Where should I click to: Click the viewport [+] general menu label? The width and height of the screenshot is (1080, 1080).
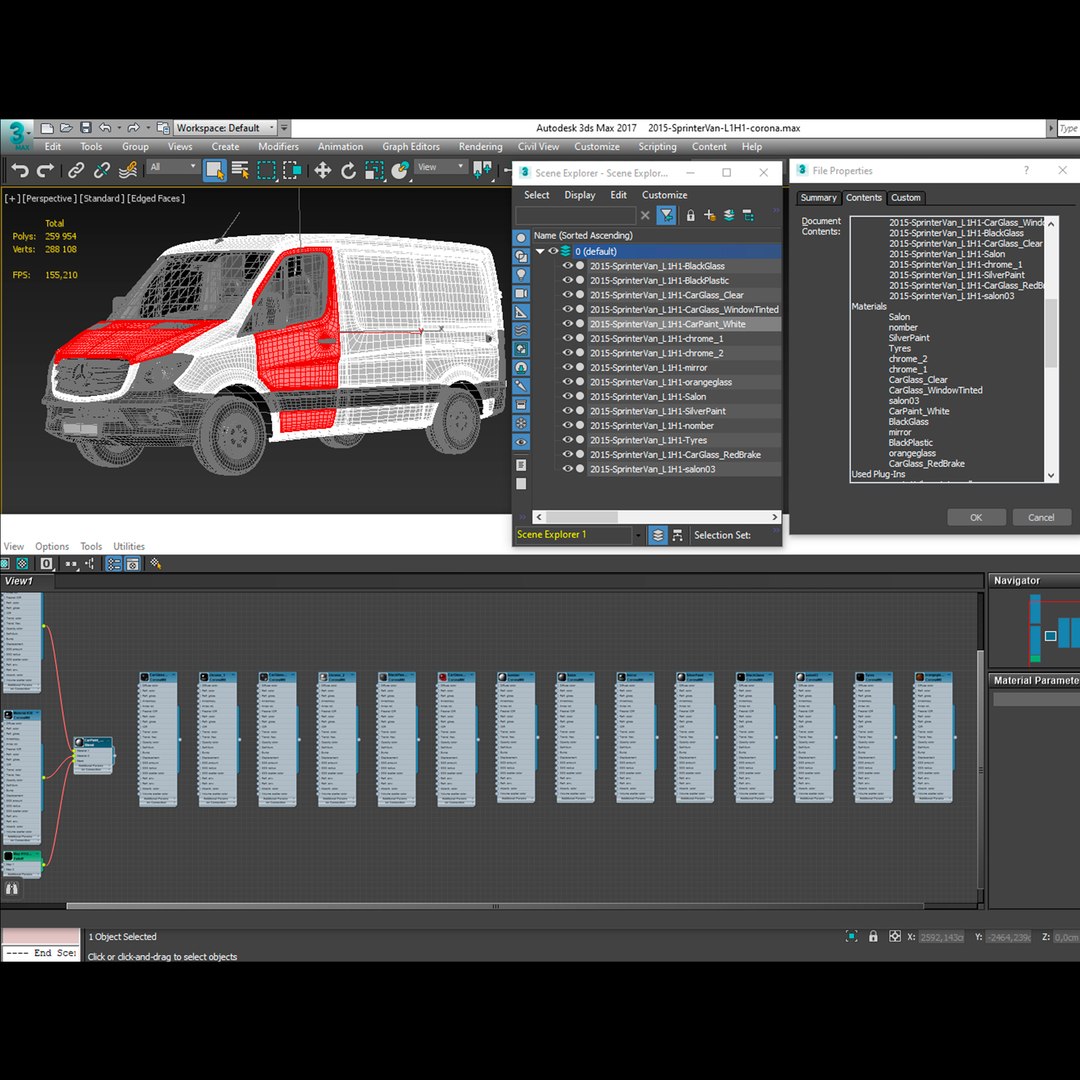(x=12, y=198)
